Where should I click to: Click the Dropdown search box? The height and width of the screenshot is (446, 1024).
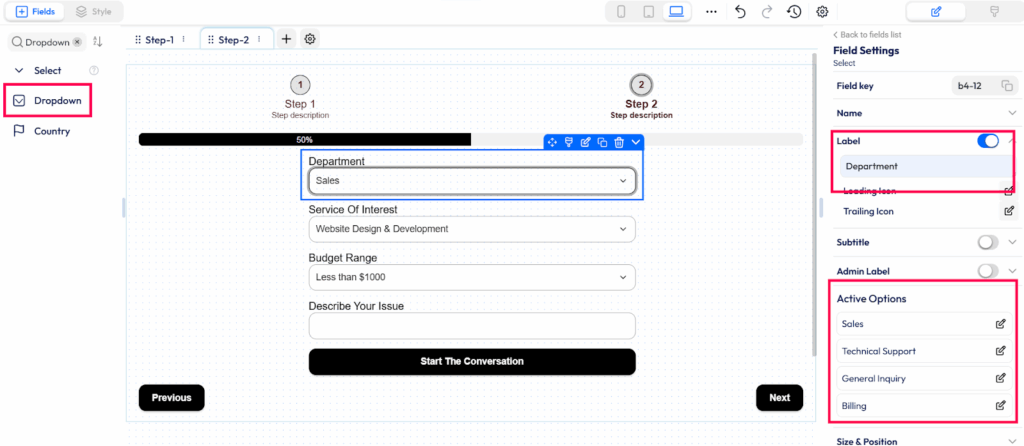click(x=46, y=42)
